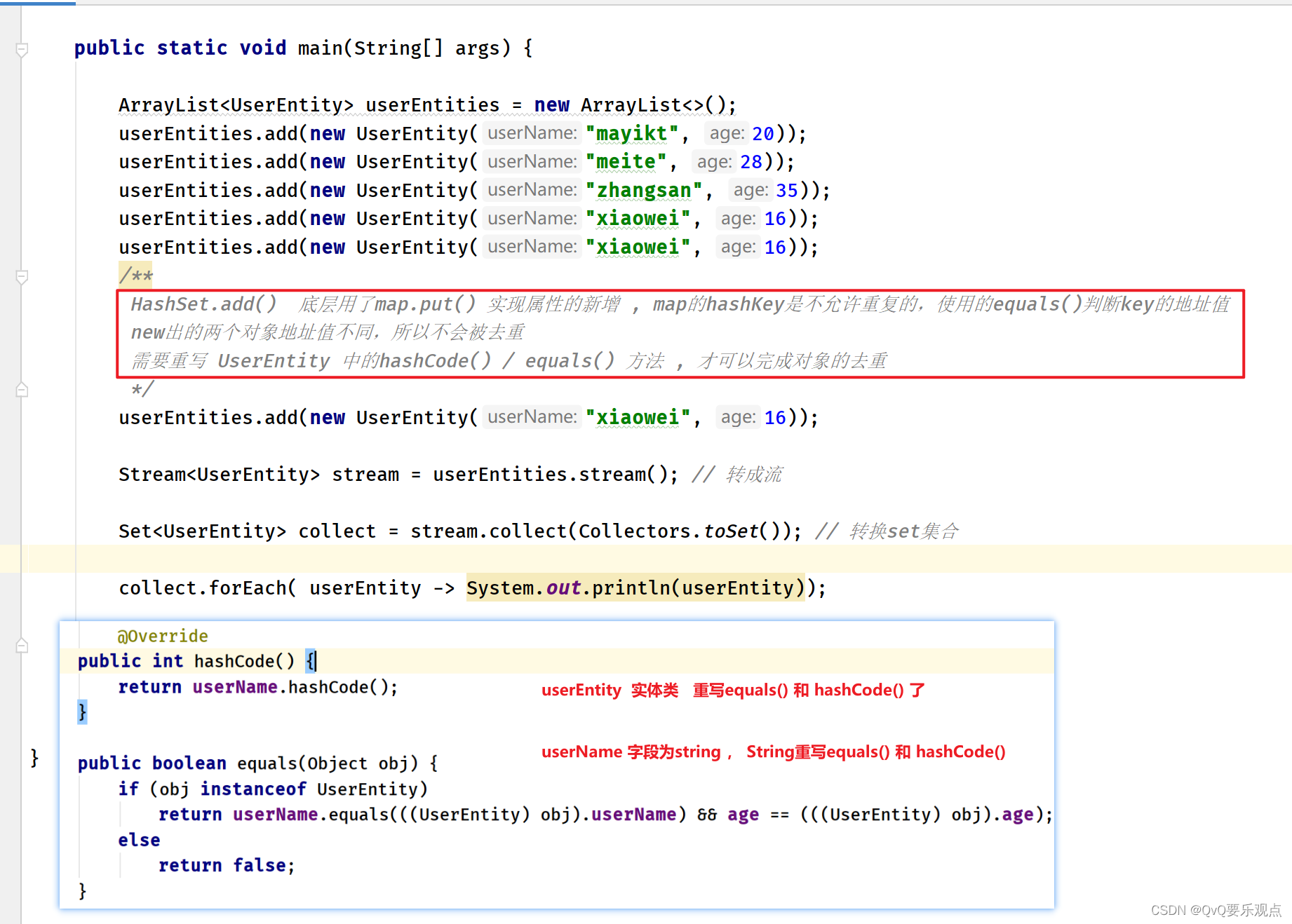Click the highlighted opening brace of hashCode
Screen dimensions: 1292x924
click(x=311, y=661)
